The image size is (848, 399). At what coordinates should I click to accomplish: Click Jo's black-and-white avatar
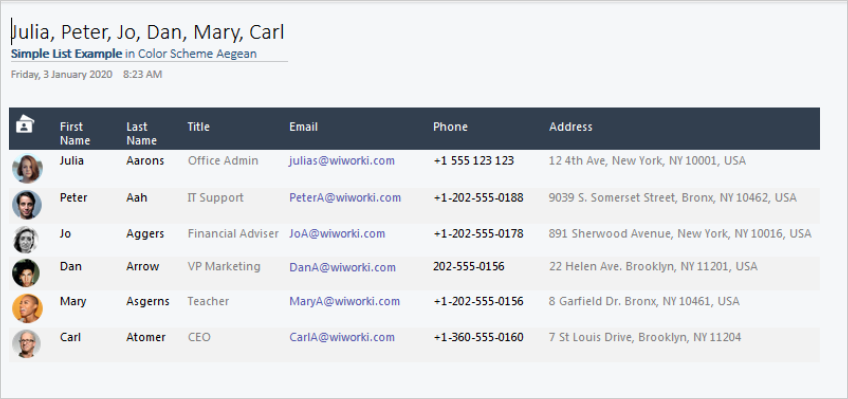26,240
